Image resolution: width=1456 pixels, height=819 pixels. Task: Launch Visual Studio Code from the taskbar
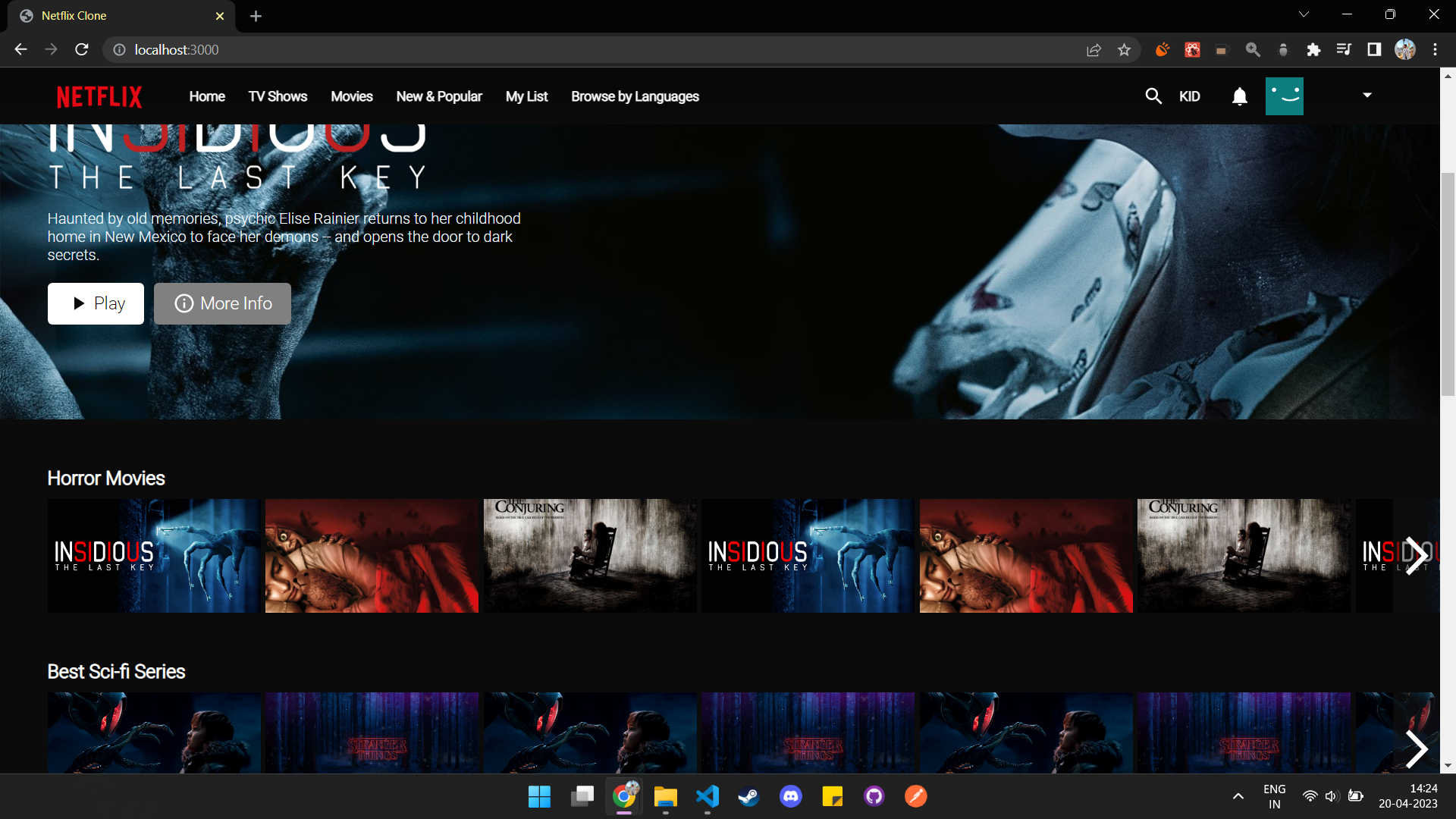tap(707, 796)
